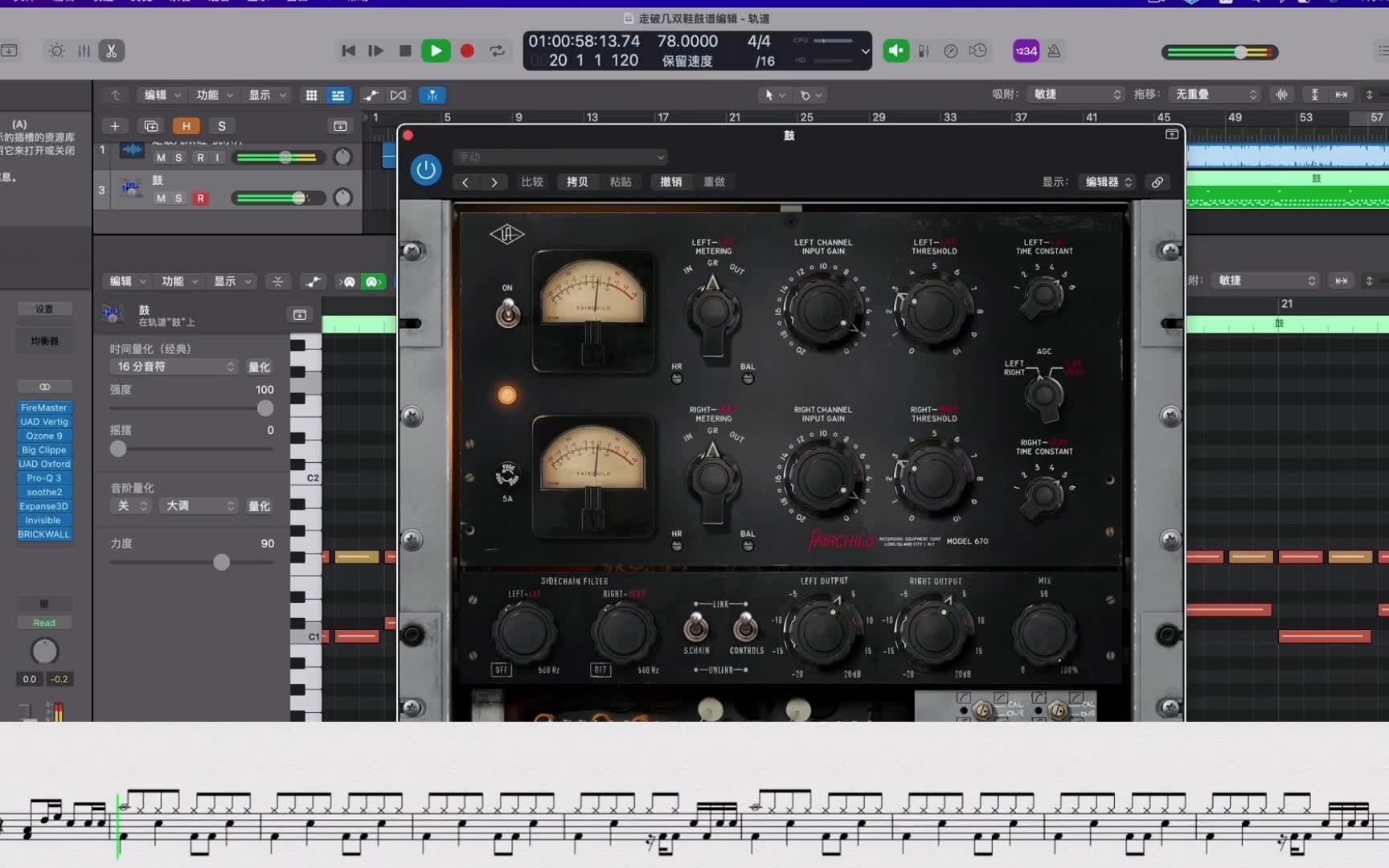Toggle record enable R on 鼓 track
This screenshot has height=868, width=1389.
pyautogui.click(x=201, y=198)
